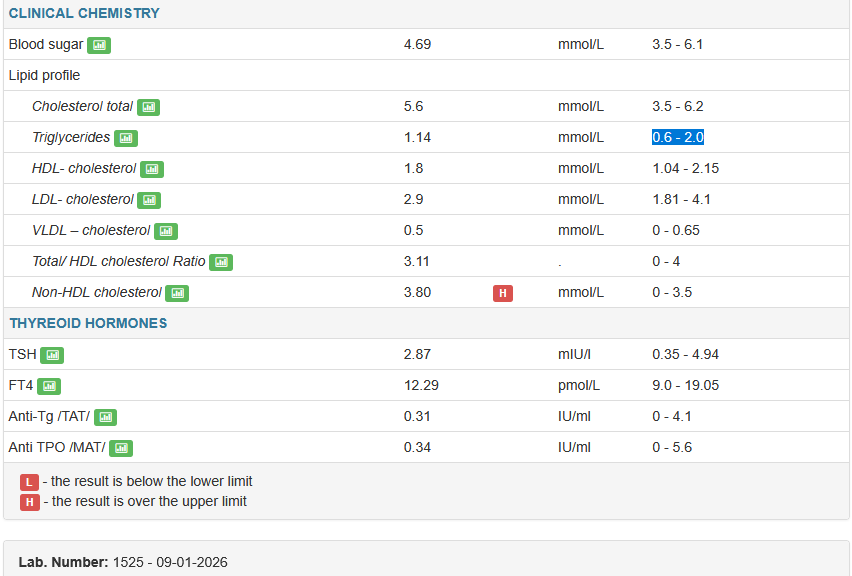852x576 pixels.
Task: Click the red L badge in the legend
Action: tap(30, 482)
